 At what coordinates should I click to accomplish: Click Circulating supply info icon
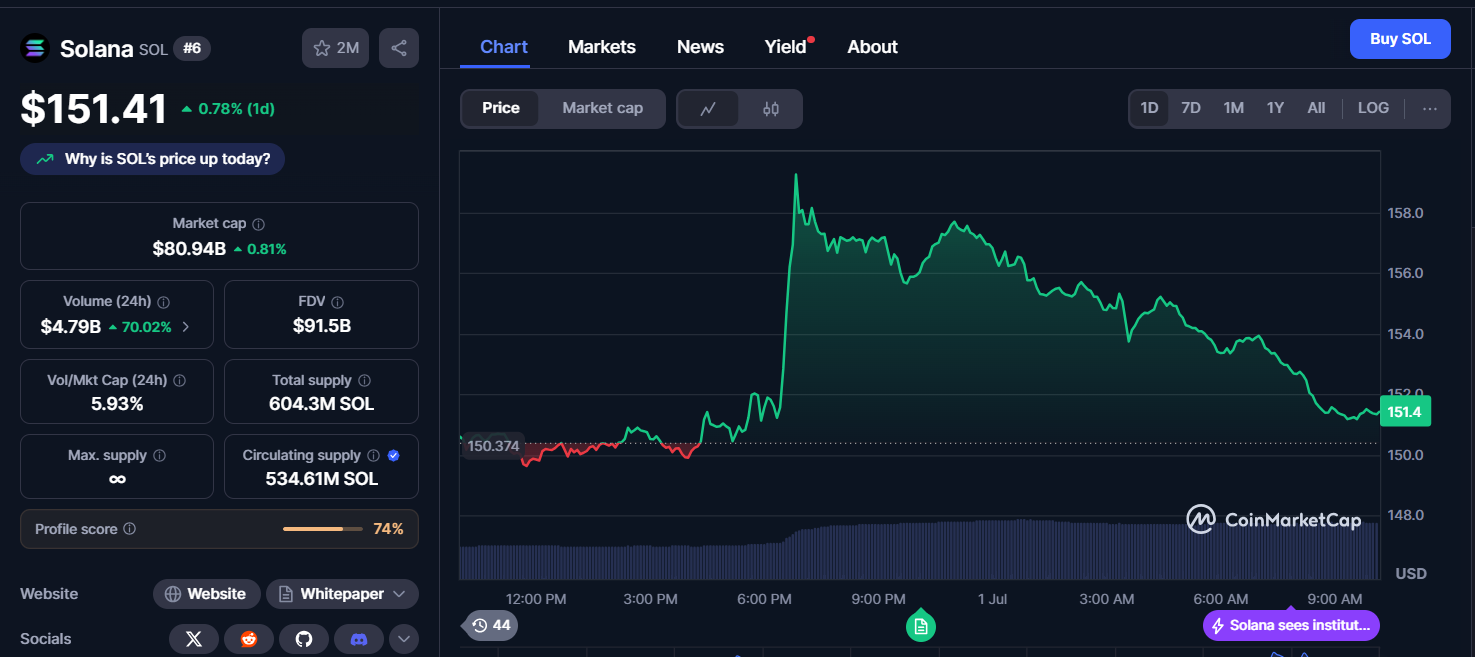(373, 456)
